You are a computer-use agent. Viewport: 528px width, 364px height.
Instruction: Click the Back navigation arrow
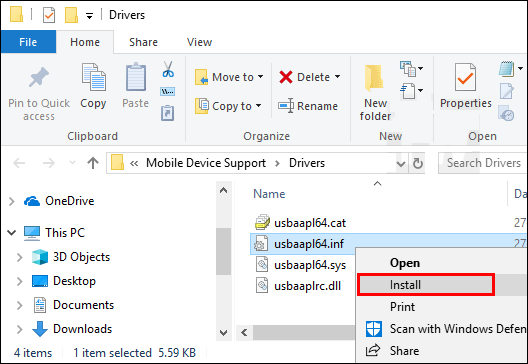(19, 163)
